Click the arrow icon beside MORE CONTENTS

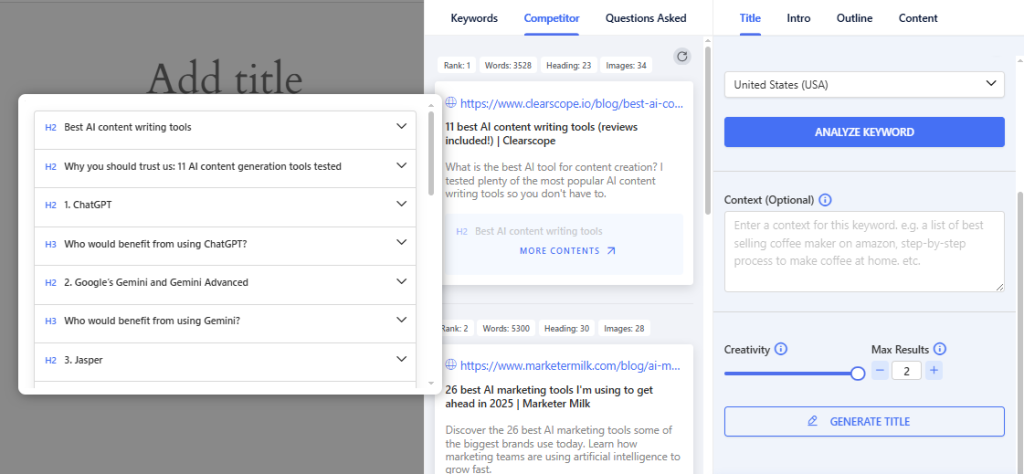click(611, 251)
